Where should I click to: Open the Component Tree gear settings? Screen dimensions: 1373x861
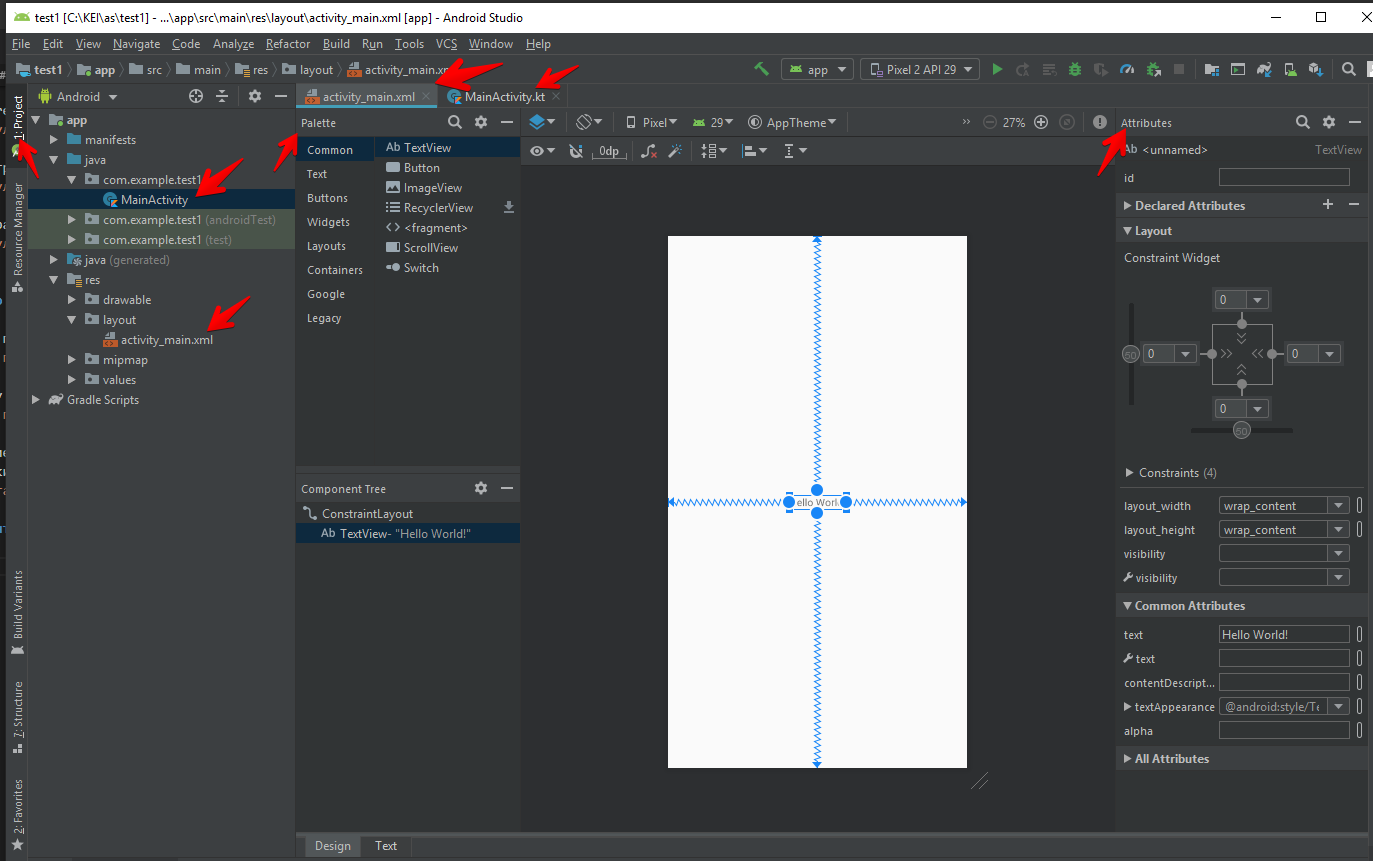481,488
